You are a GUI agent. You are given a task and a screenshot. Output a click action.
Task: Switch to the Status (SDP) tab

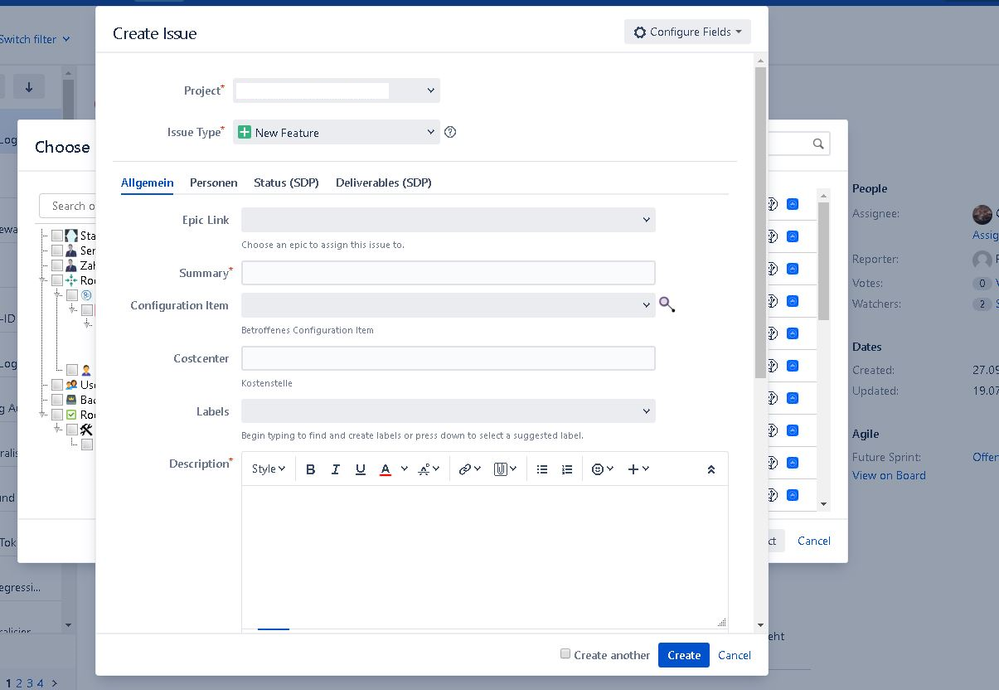[286, 183]
